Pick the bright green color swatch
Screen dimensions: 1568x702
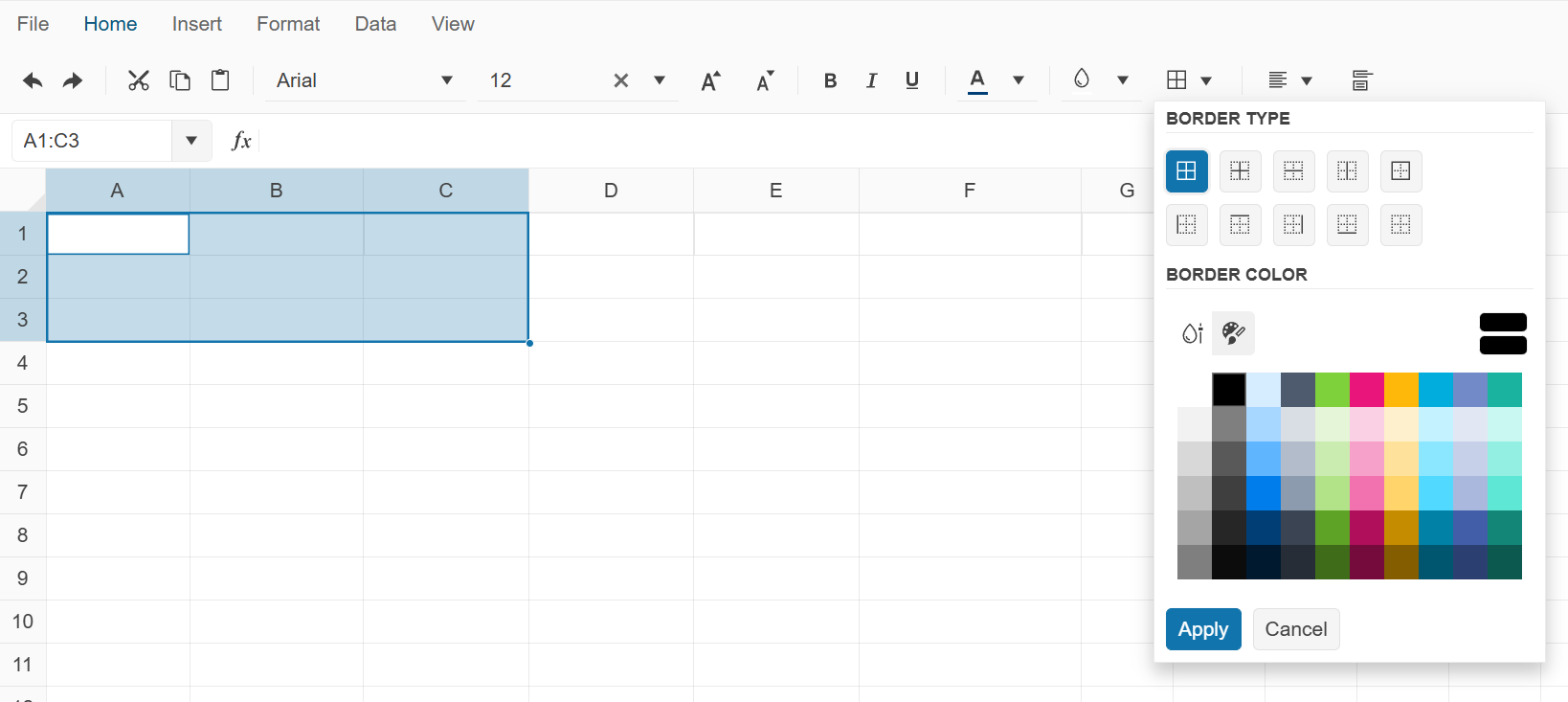click(1332, 390)
